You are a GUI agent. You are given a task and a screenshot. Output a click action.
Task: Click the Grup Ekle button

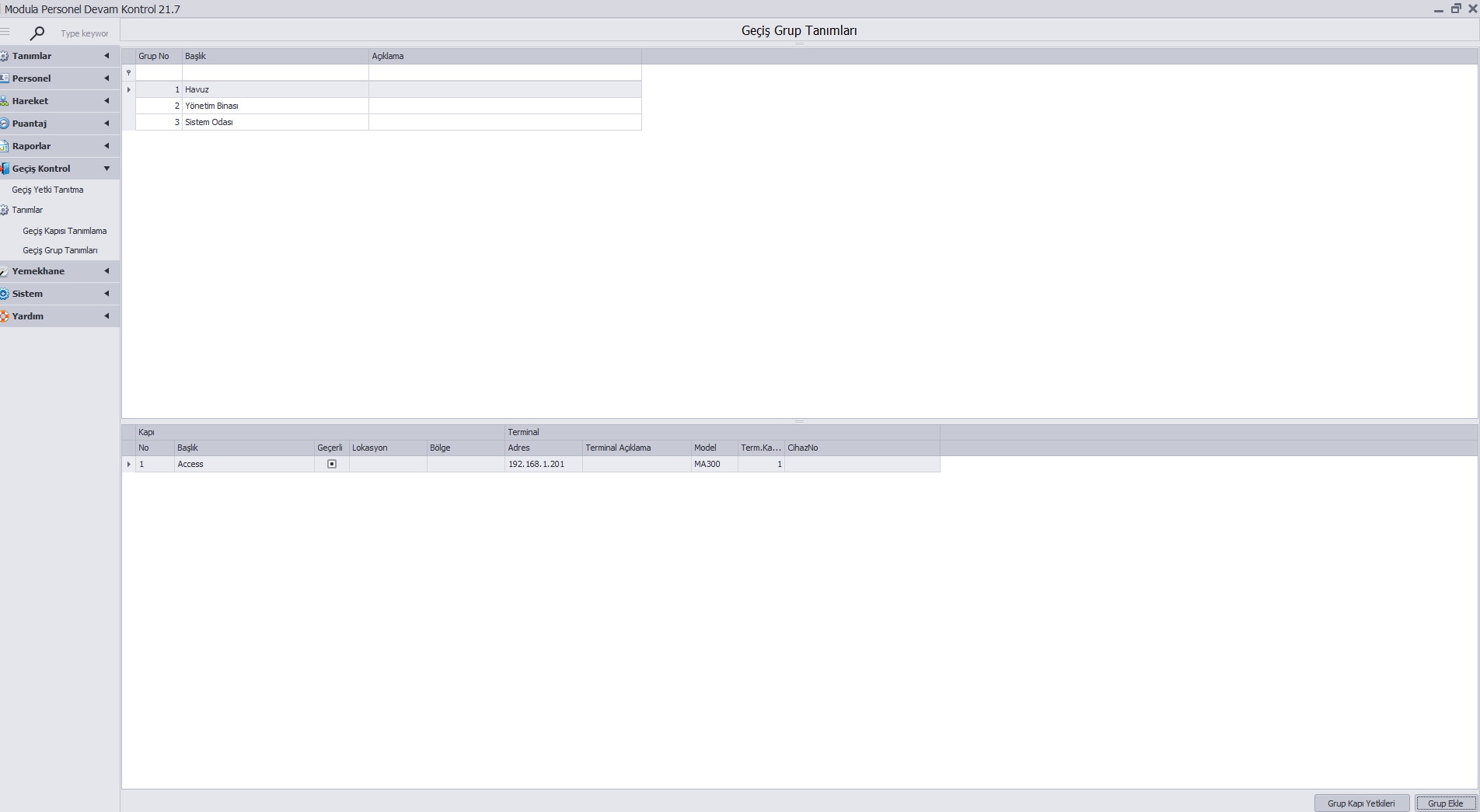(x=1445, y=803)
